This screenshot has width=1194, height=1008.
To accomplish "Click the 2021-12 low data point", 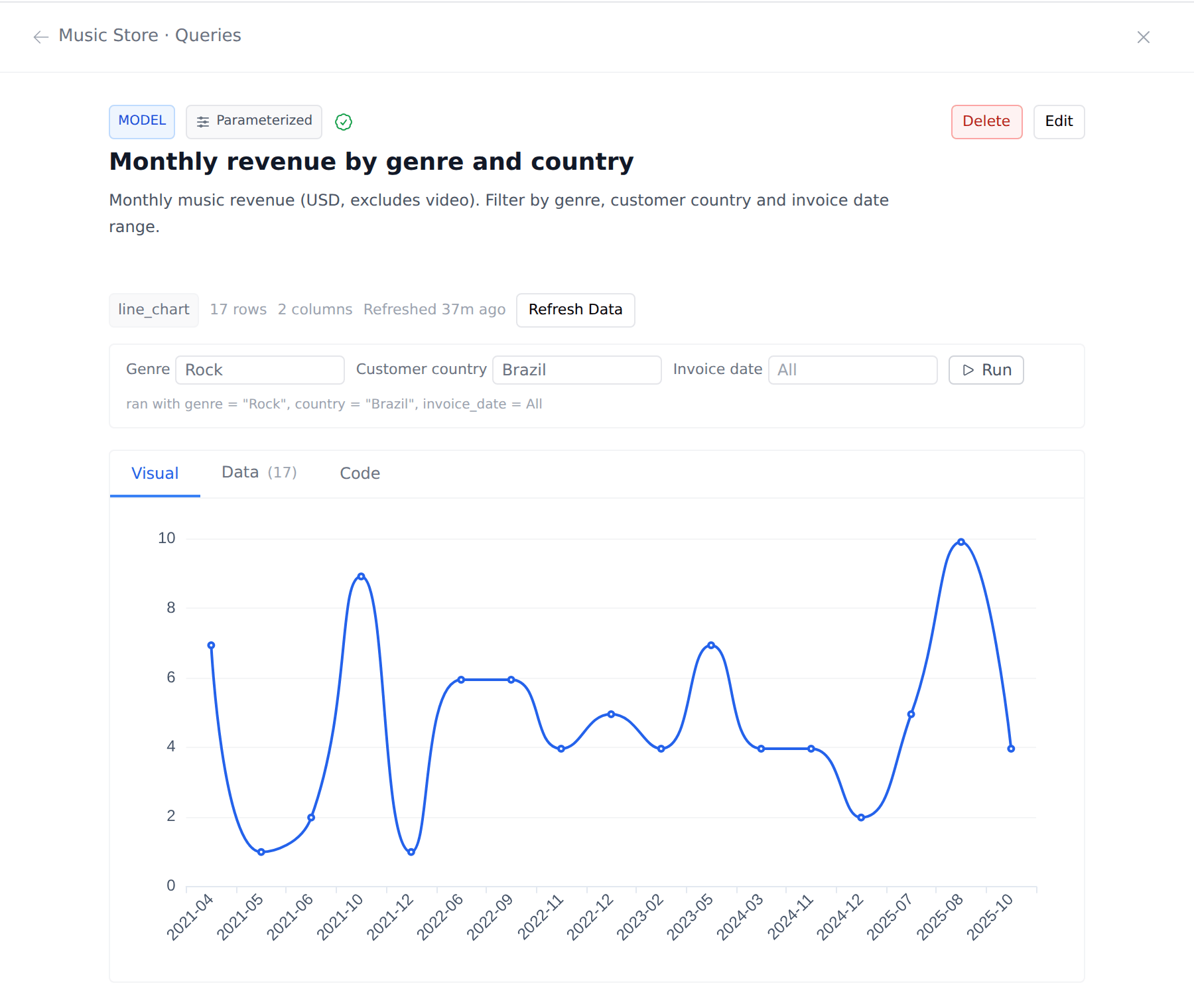I will click(x=411, y=852).
